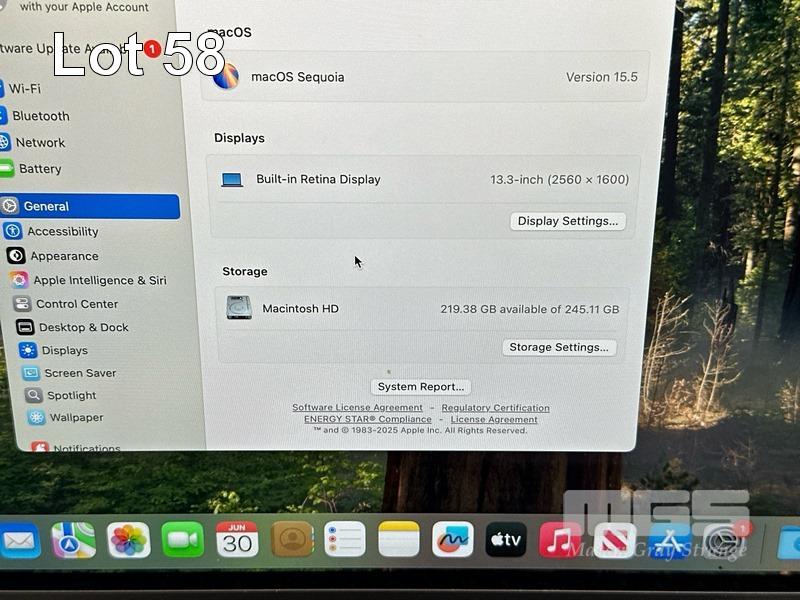Open Maps app in the Dock
800x600 pixels.
tap(74, 540)
